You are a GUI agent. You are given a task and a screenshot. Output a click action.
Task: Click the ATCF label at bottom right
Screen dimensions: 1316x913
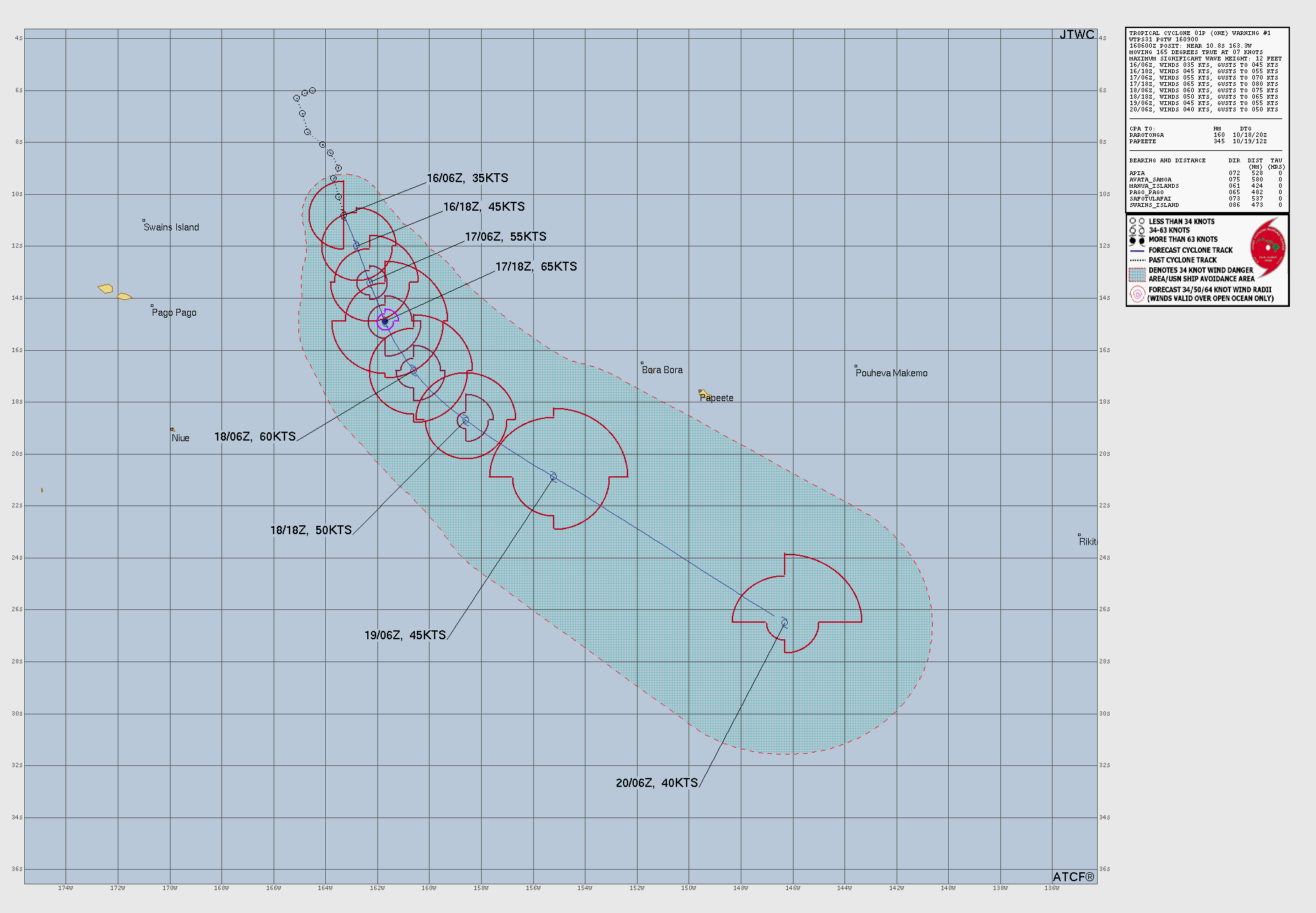(x=1074, y=877)
